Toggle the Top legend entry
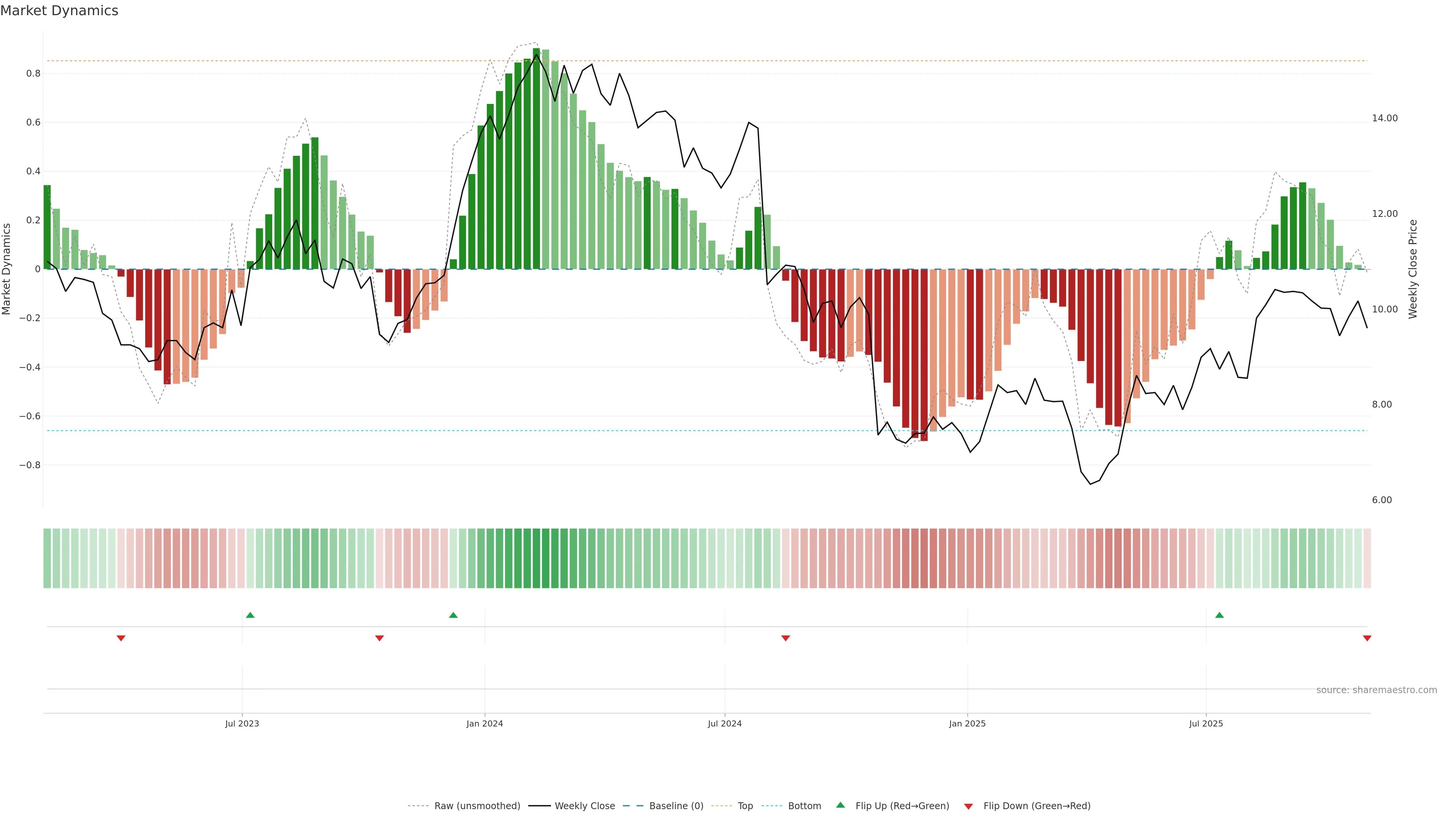 (x=745, y=806)
